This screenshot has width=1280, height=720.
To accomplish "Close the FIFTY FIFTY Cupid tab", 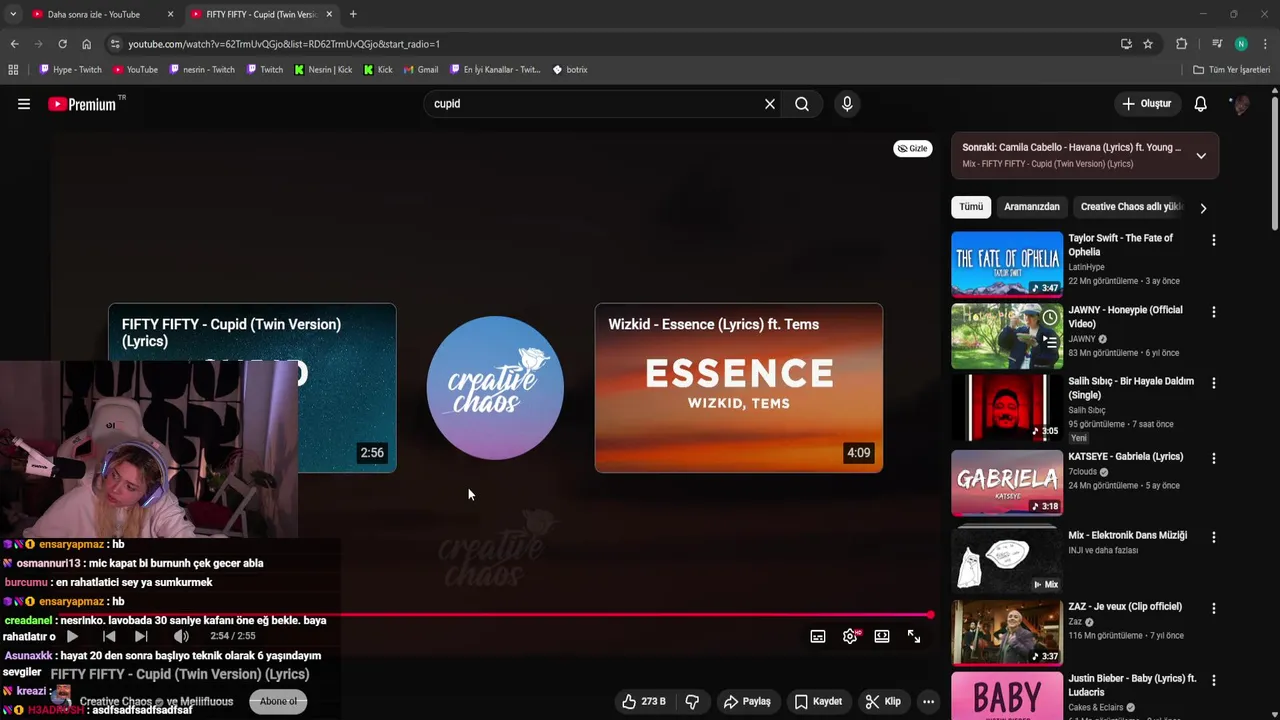I will [x=329, y=14].
